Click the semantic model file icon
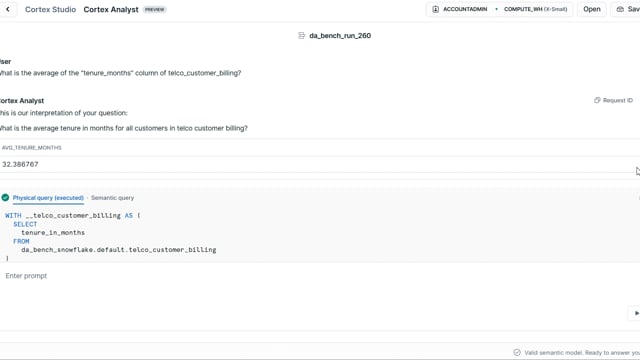 (302, 36)
